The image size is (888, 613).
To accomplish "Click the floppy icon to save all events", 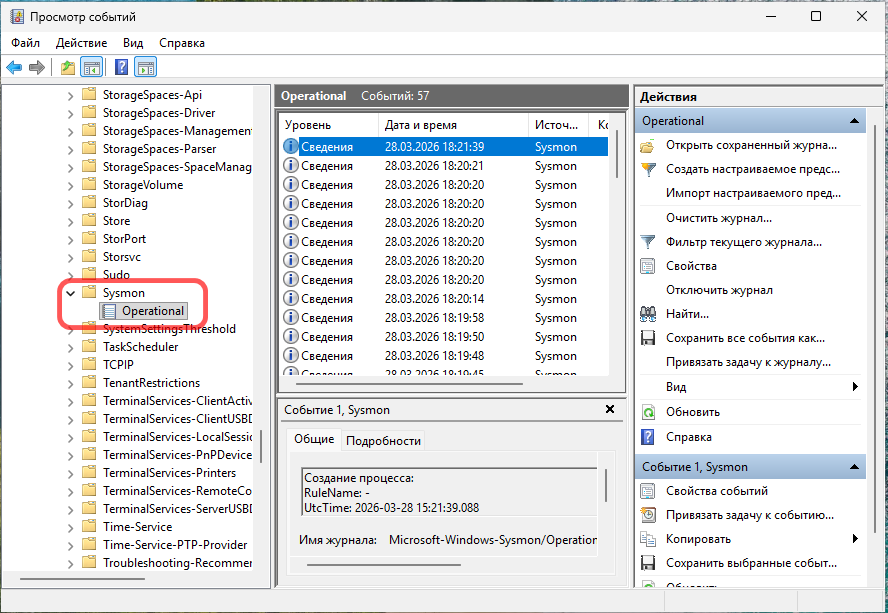I will click(x=648, y=338).
